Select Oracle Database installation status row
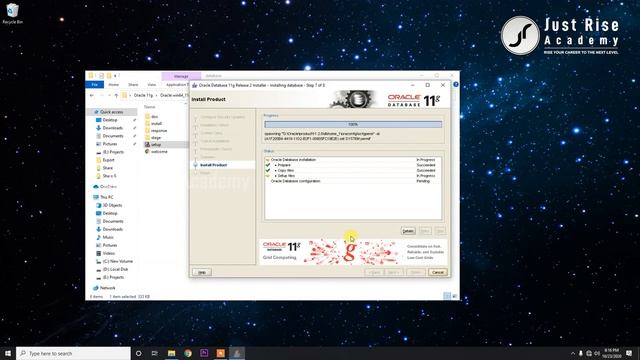 [353, 160]
